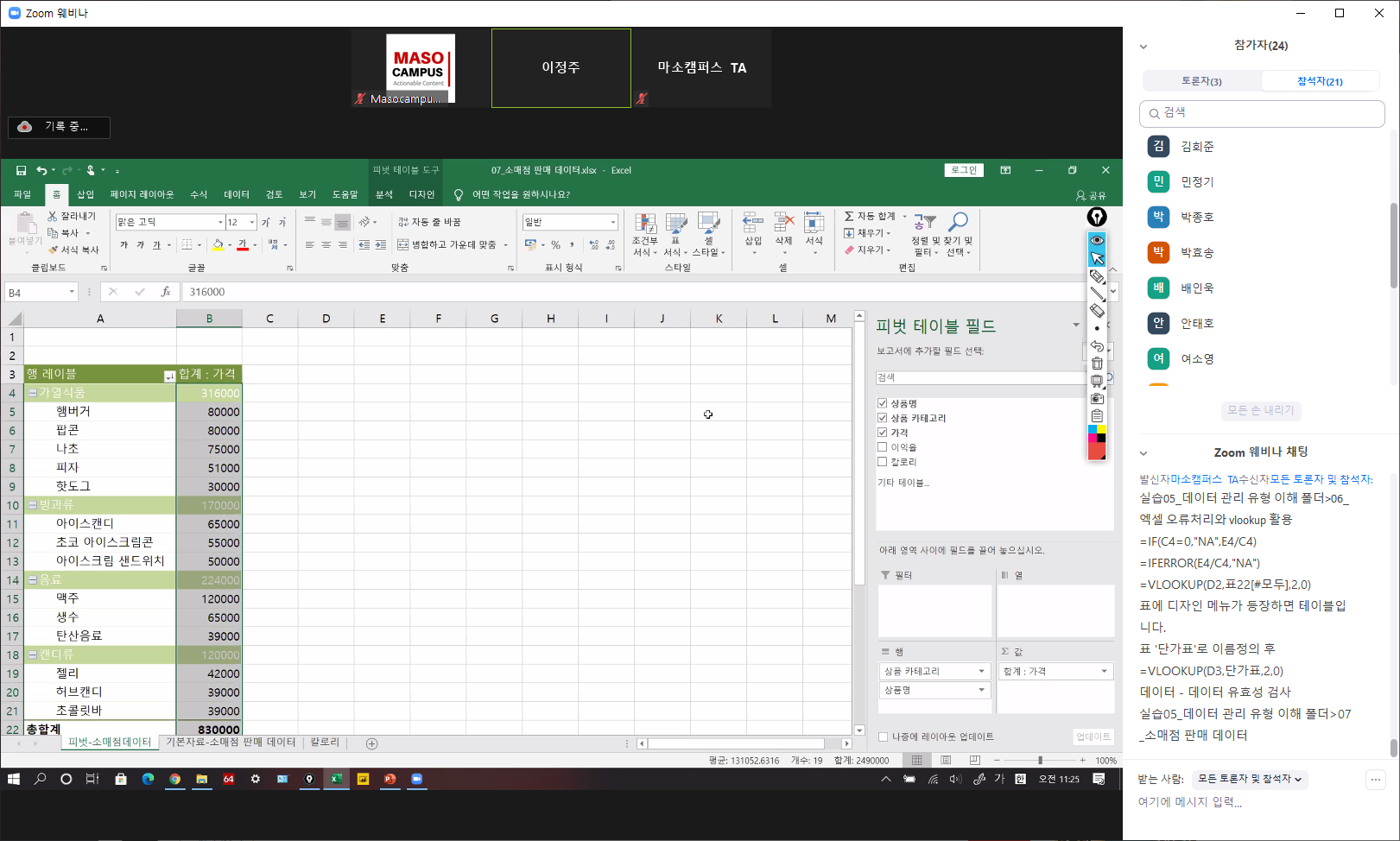The image size is (1400, 841).
Task: Expand the 모든 토론자 및 참석자 recipient dropdown
Action: tap(1249, 779)
